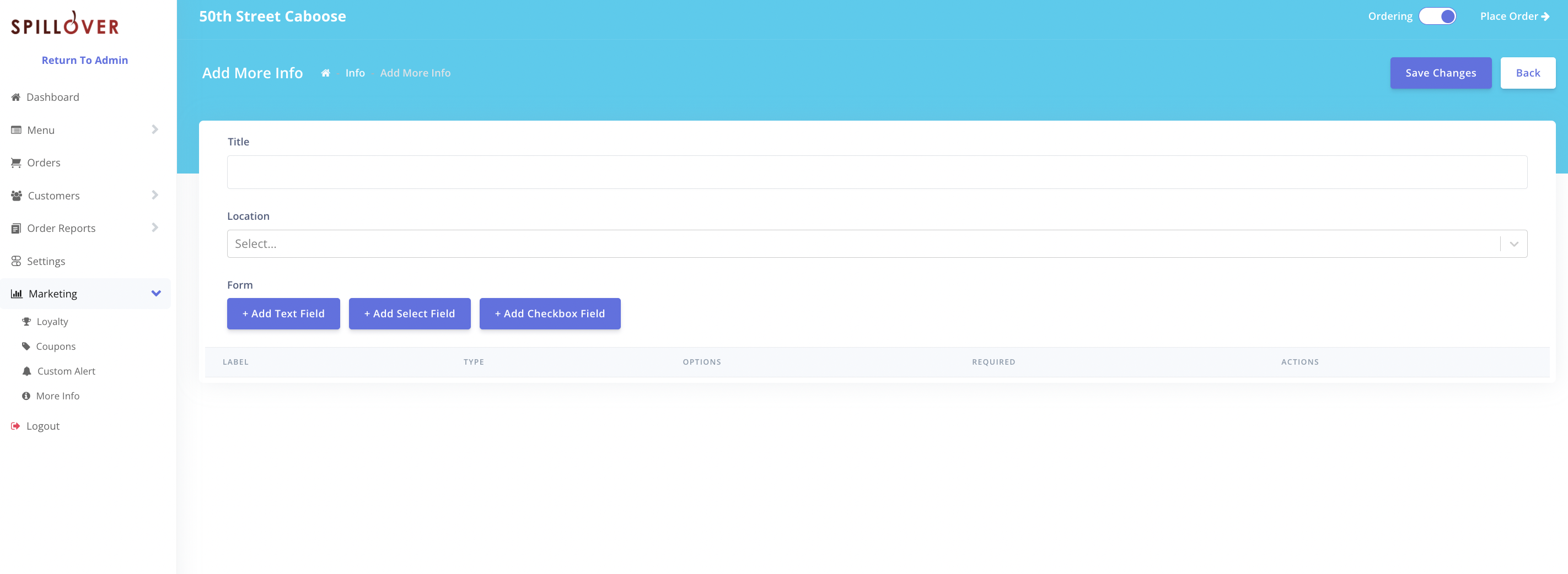Screen dimensions: 1568x574
Task: Open the Loyalty submenu item
Action: [x=52, y=322]
